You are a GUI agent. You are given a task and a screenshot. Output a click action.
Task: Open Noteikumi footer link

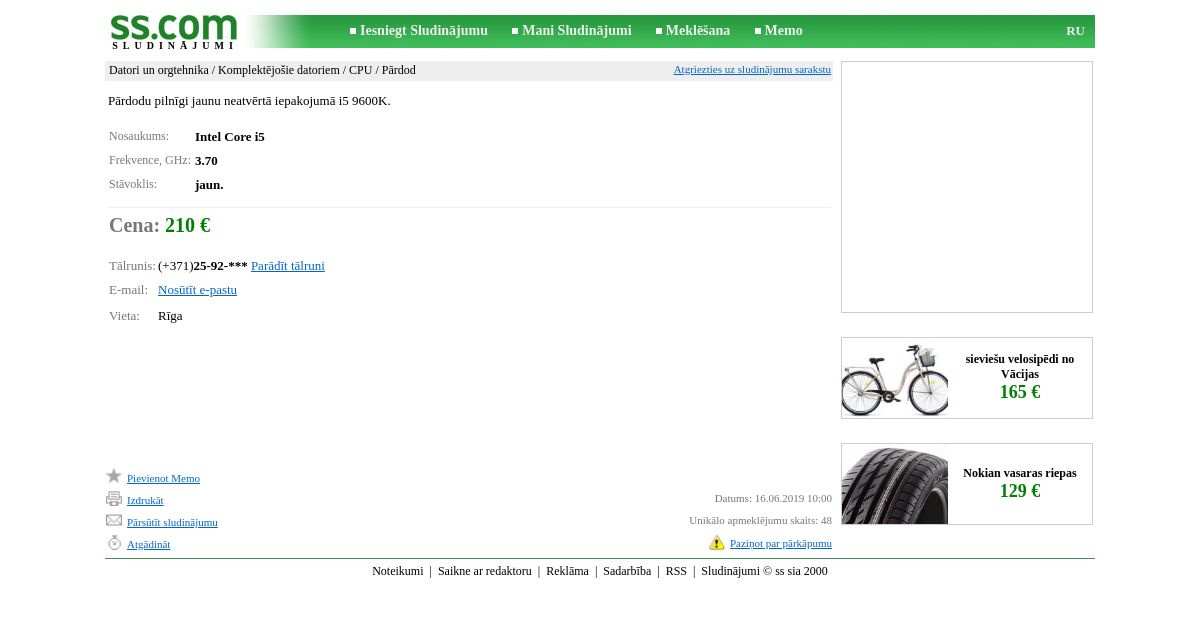(398, 572)
